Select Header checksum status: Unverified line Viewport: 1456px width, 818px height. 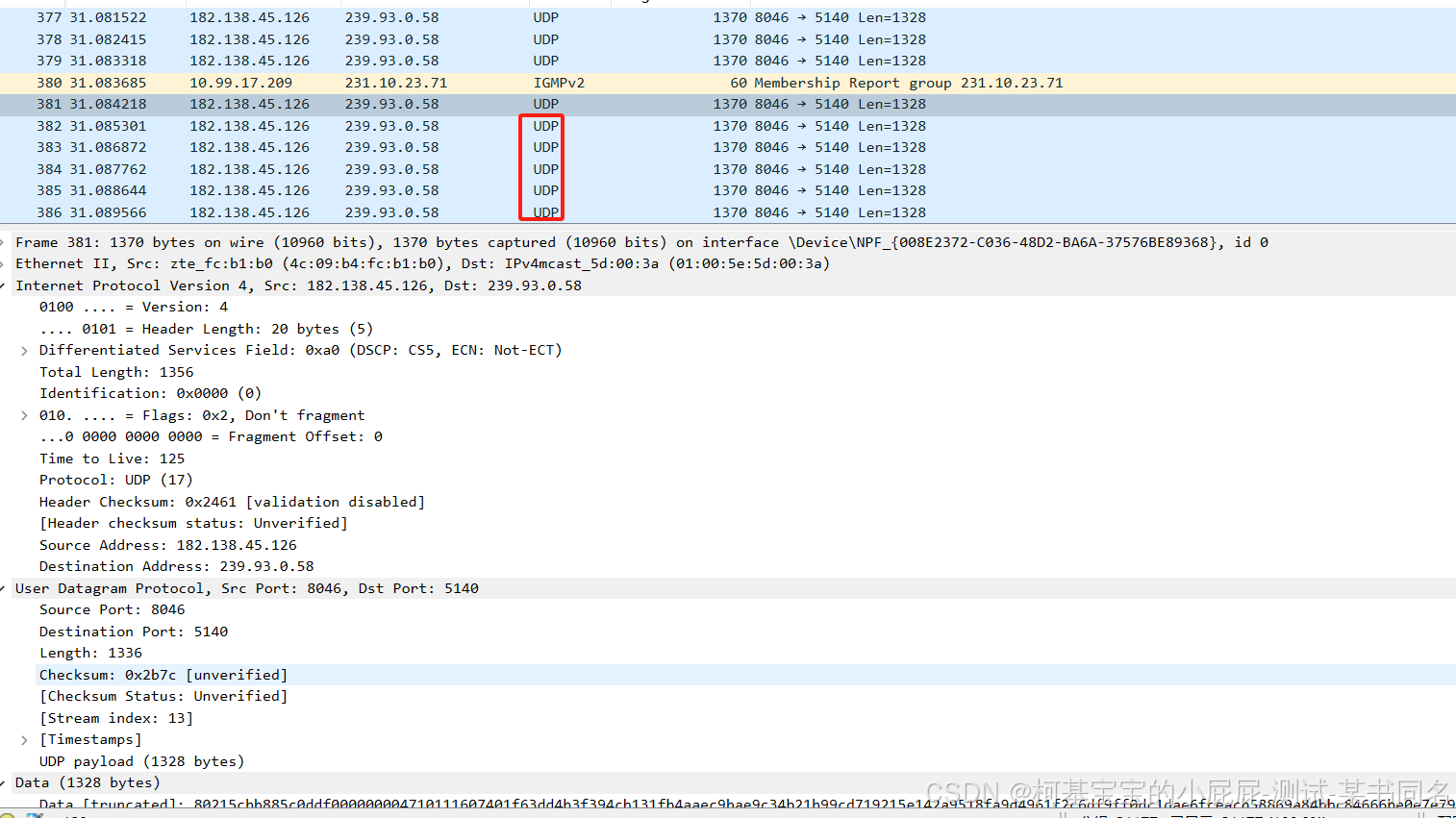coord(193,523)
